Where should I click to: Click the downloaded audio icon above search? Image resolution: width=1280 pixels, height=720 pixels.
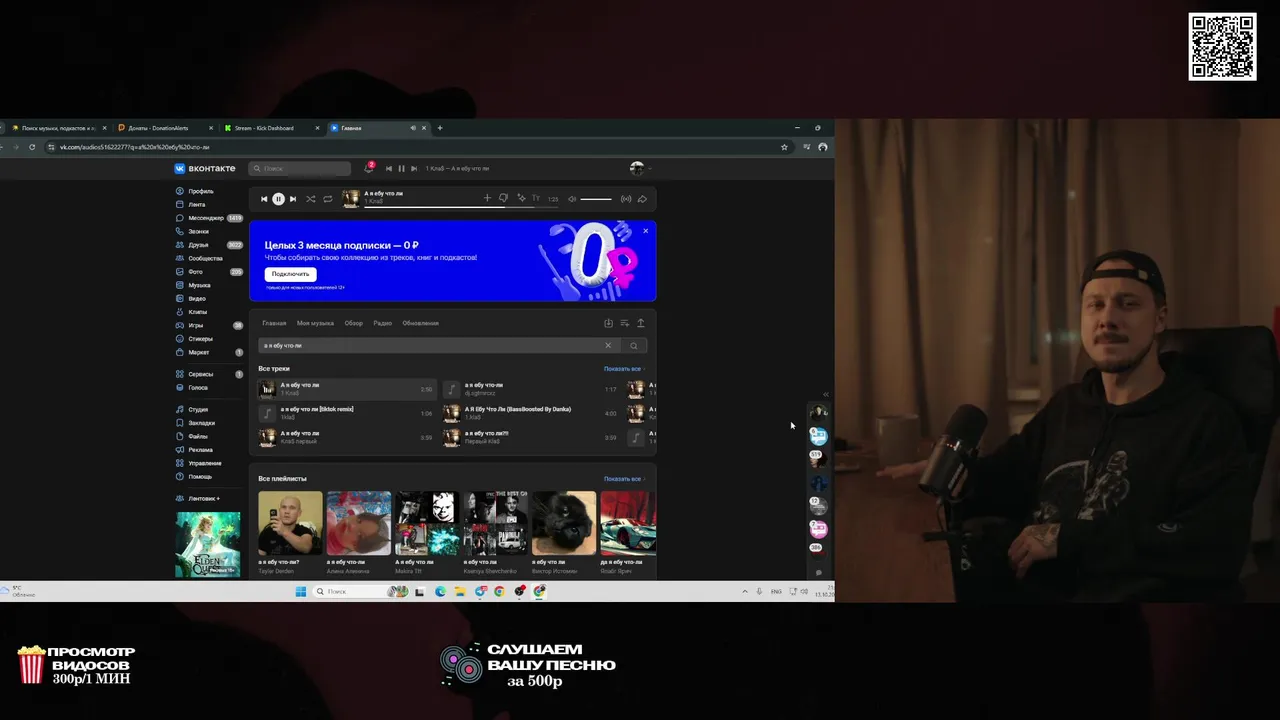[608, 323]
